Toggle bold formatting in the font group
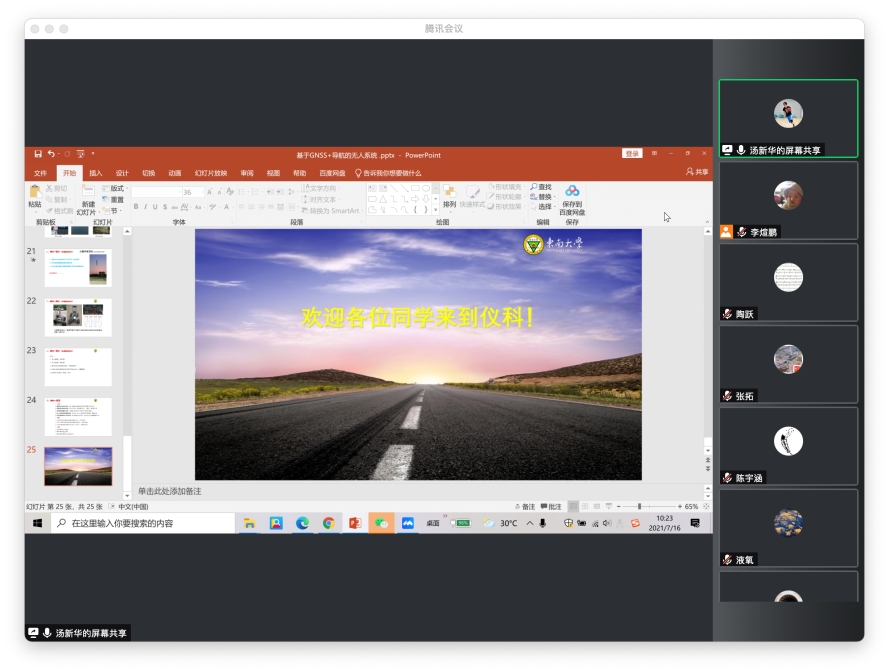The height and width of the screenshot is (672, 889). (136, 207)
